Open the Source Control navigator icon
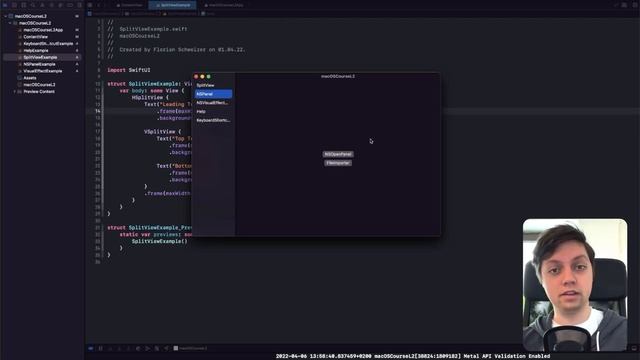This screenshot has height=360, width=640. (x=15, y=5)
